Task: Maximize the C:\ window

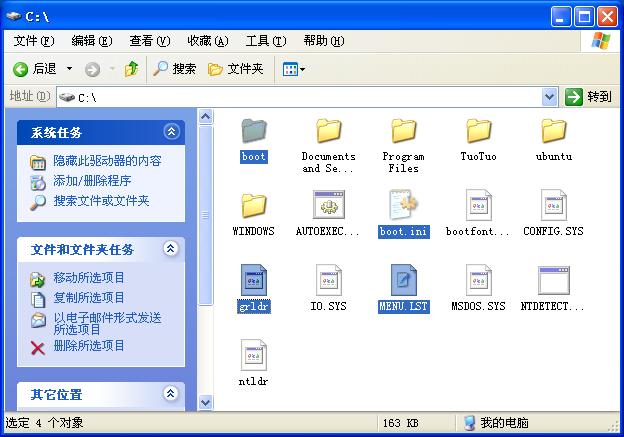Action: point(584,17)
